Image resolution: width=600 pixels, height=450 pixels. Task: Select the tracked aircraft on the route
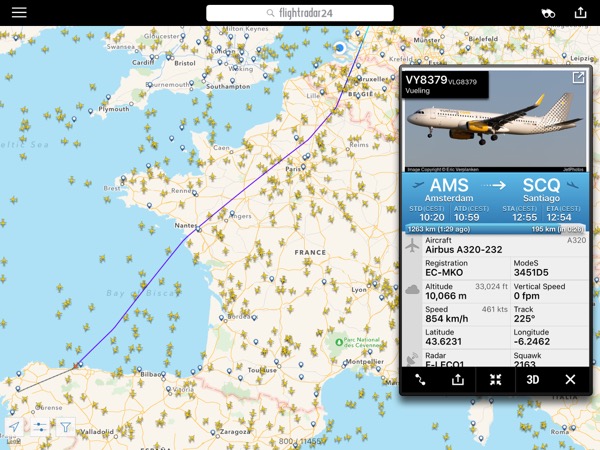tap(76, 365)
